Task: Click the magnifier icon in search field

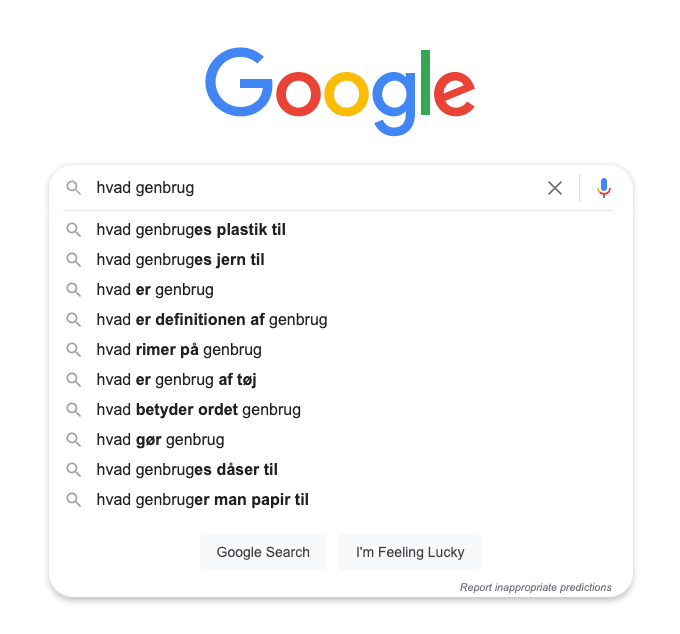Action: click(x=73, y=188)
